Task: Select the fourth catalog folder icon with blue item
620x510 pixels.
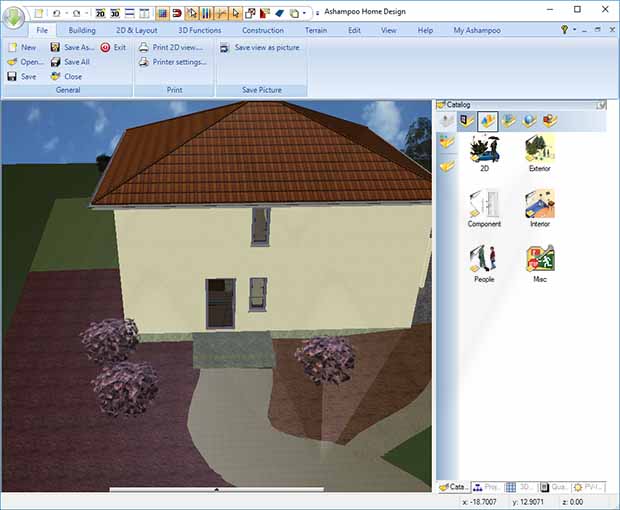Action: point(508,121)
